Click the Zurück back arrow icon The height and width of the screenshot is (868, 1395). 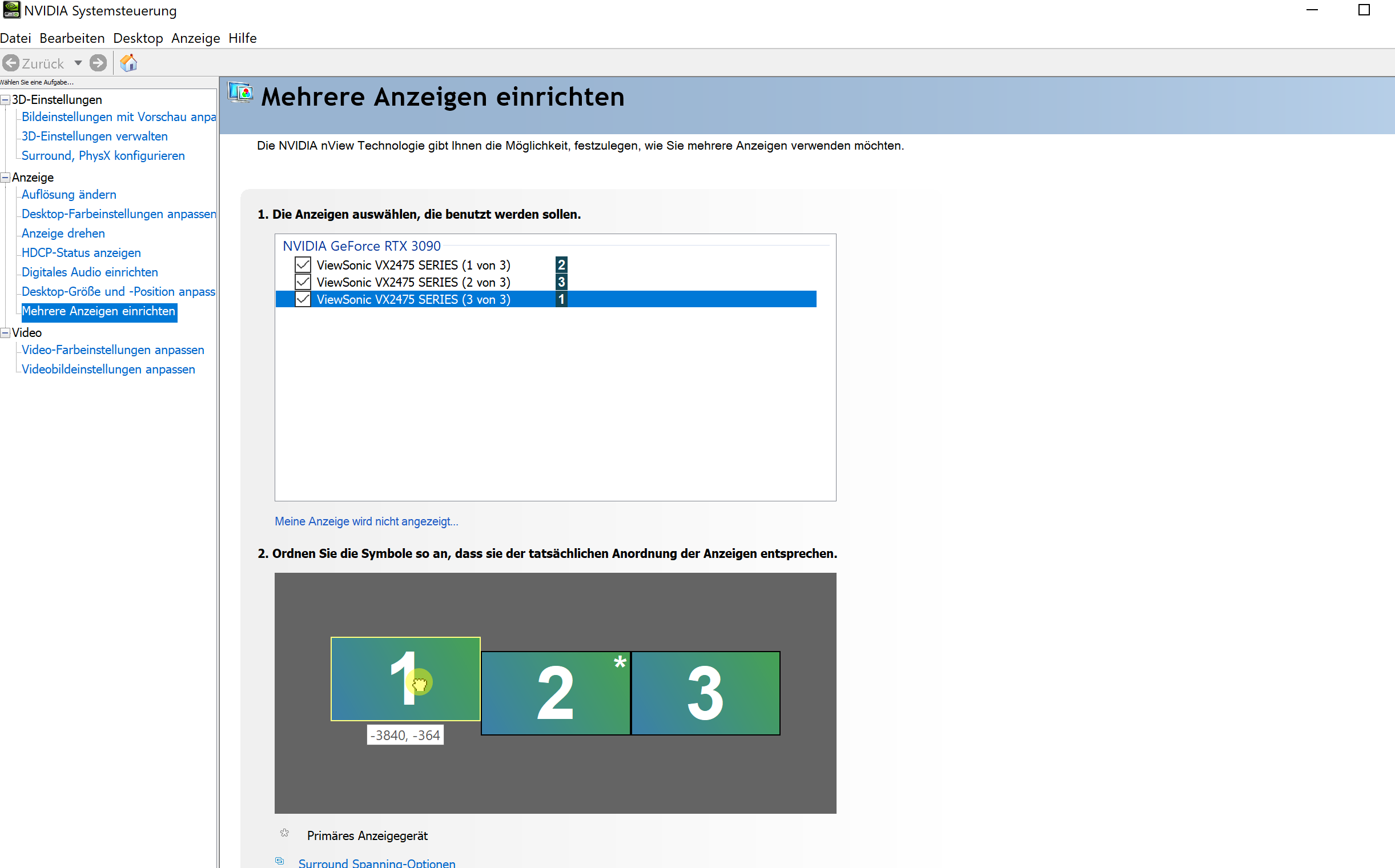pos(11,63)
